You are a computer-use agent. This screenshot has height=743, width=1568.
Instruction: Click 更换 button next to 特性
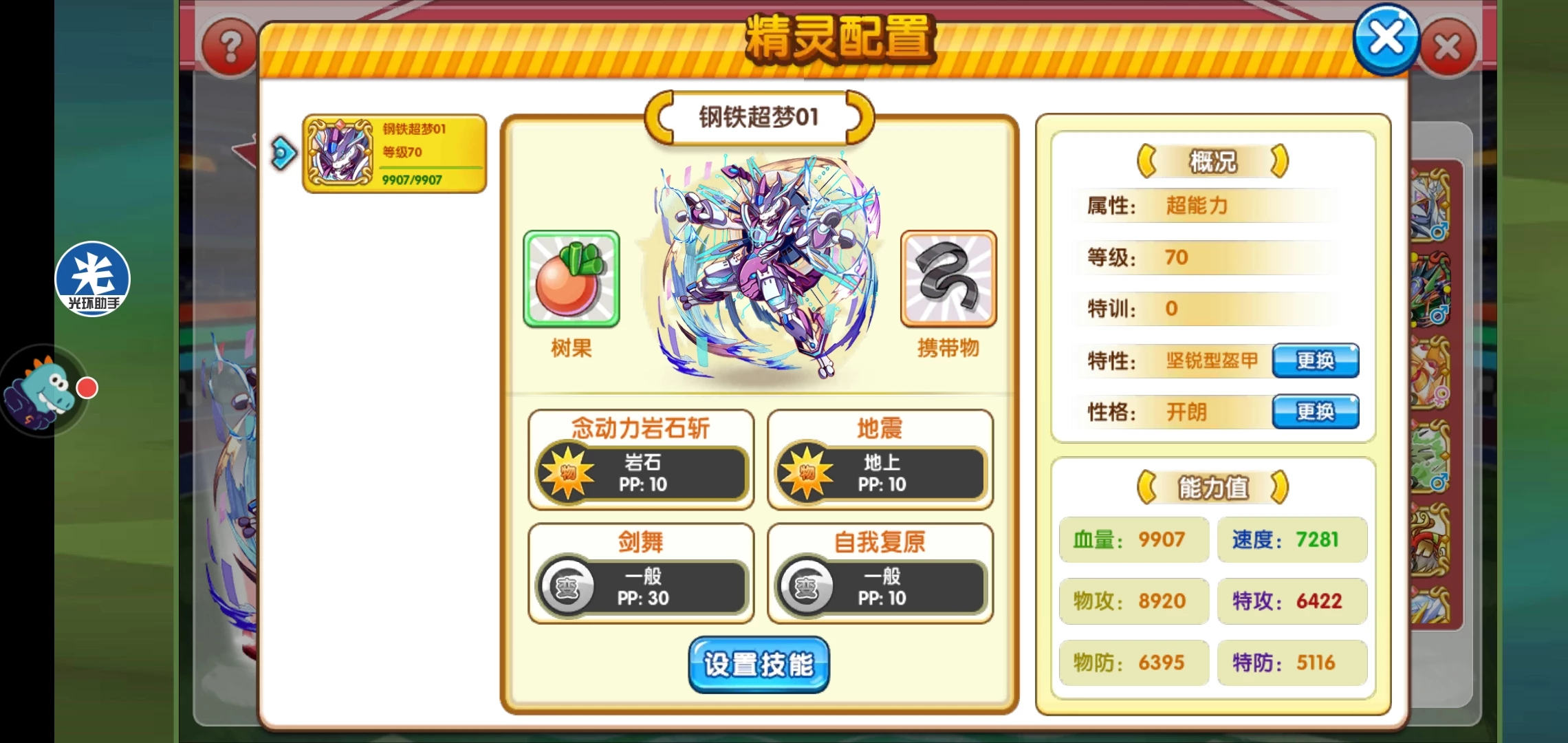(x=1315, y=360)
